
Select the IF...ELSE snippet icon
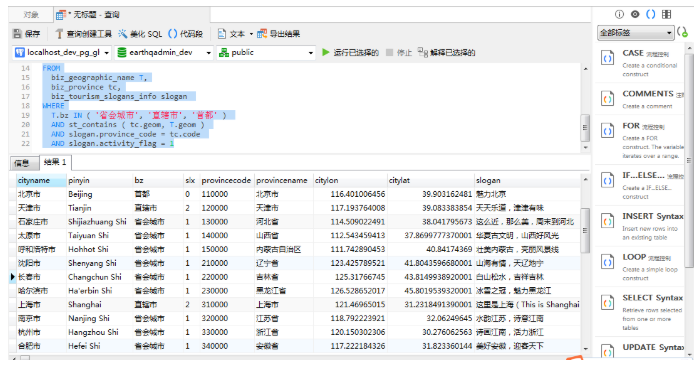point(608,180)
